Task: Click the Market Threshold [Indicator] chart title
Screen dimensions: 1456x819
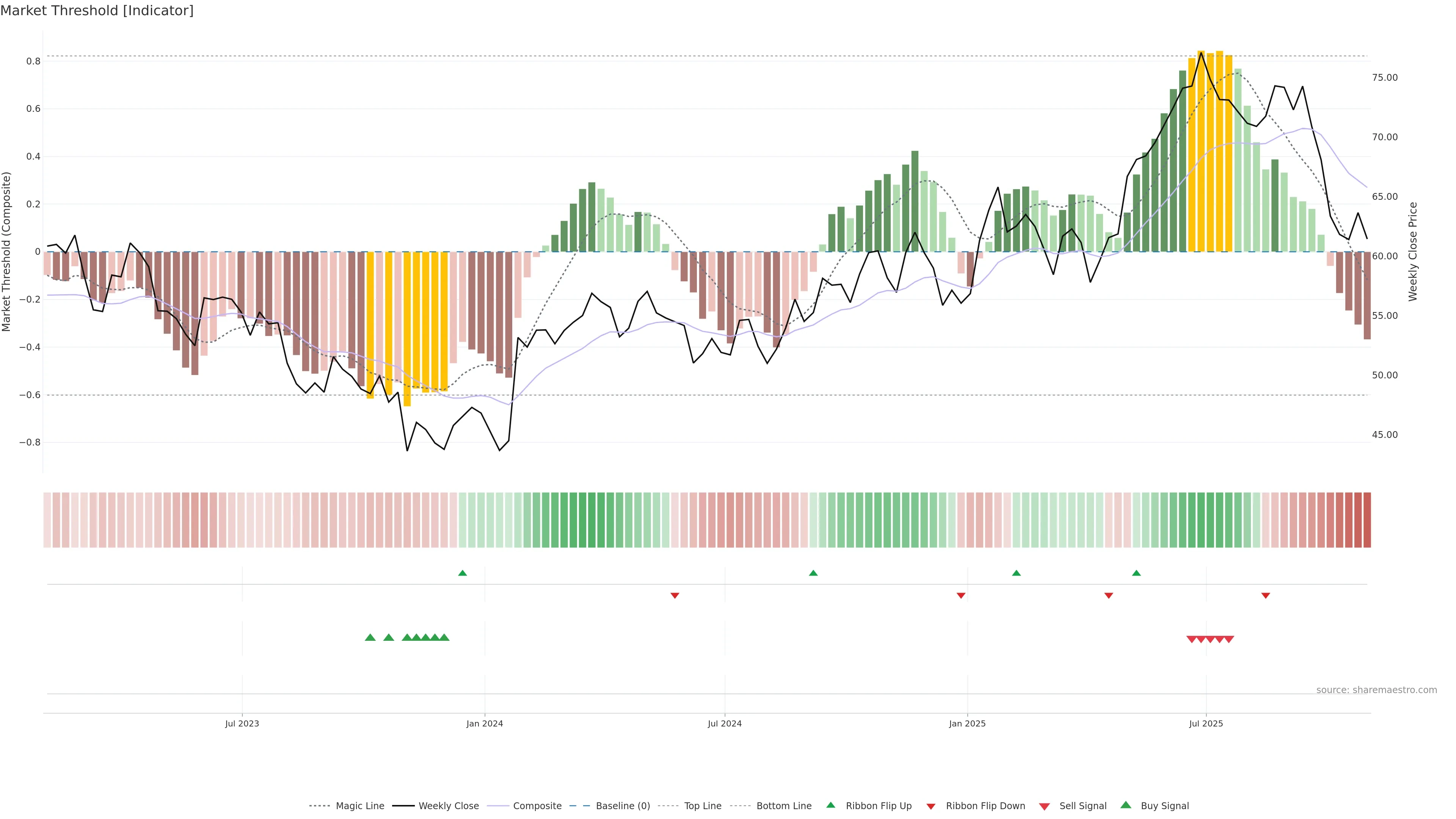Action: coord(97,11)
